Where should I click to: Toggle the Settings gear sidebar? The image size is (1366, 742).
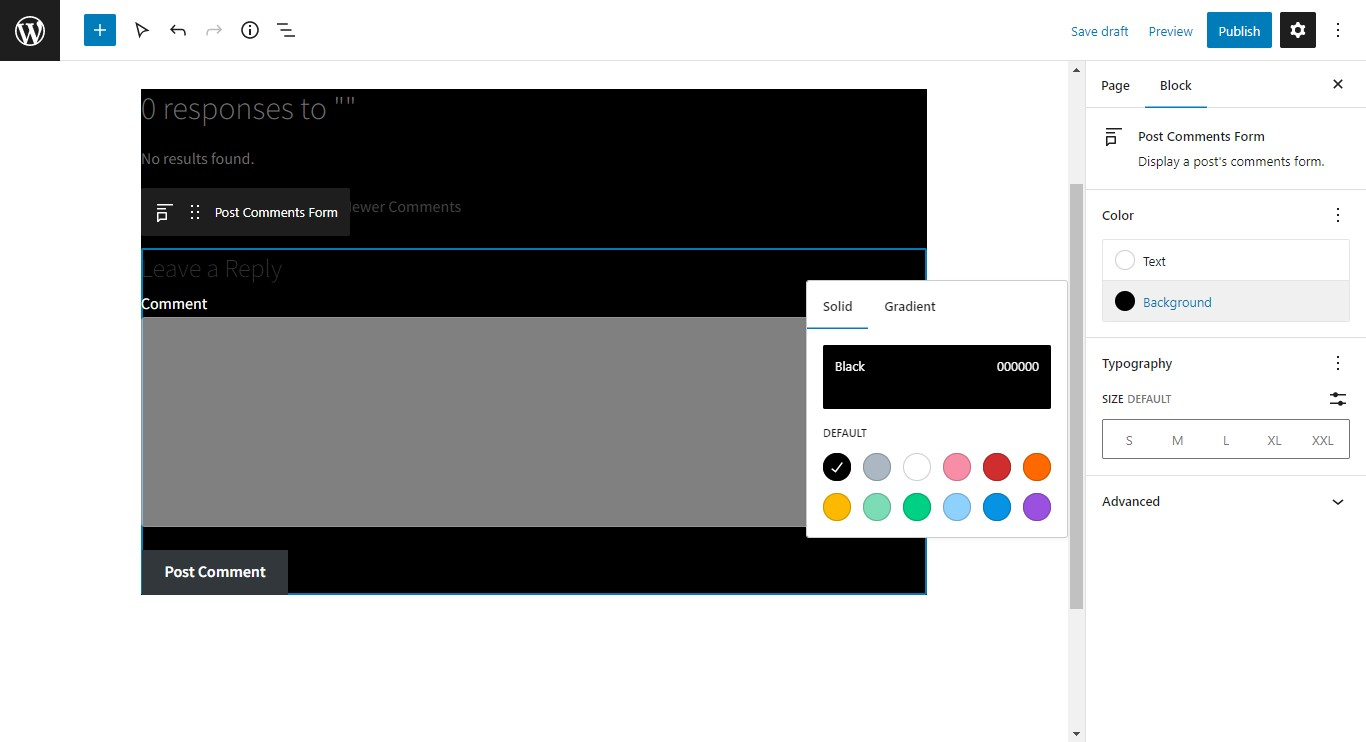point(1298,30)
